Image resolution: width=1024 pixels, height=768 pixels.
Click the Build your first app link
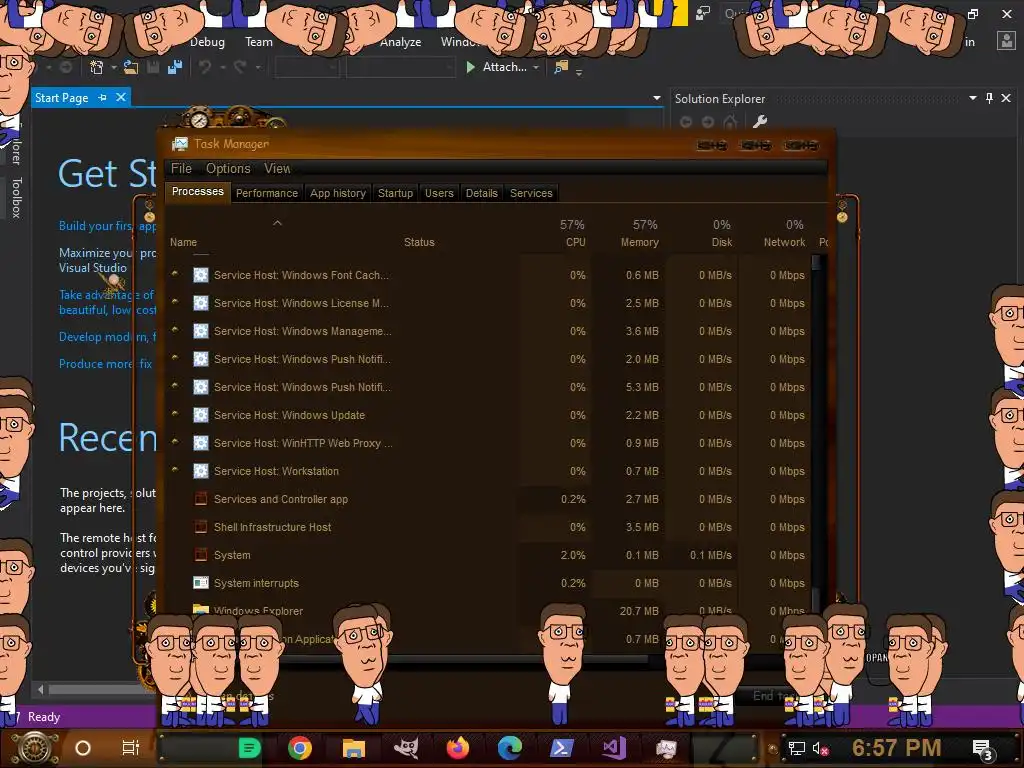click(x=107, y=226)
